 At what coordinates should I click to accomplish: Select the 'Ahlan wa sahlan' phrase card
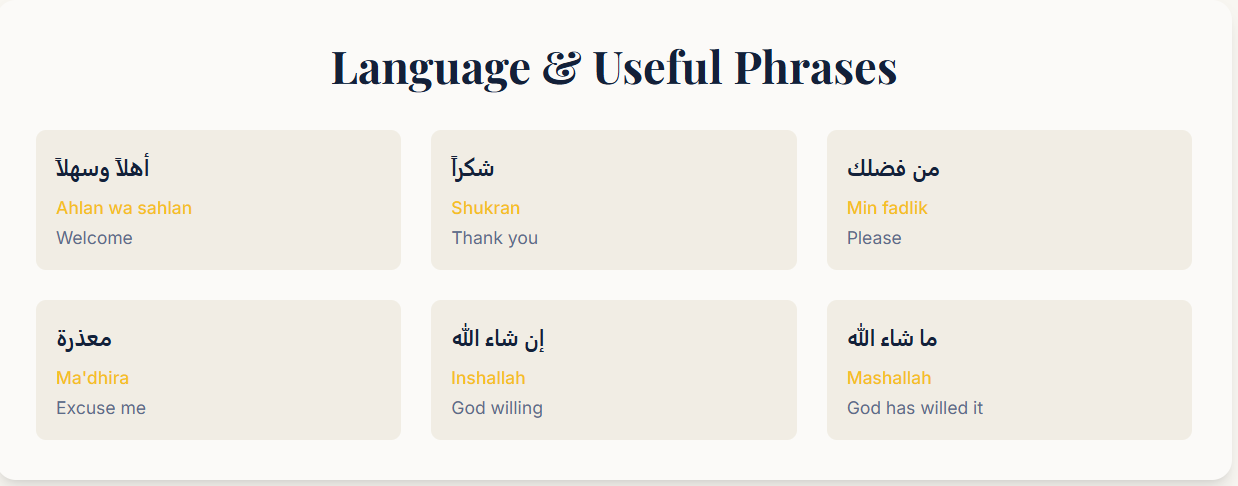(218, 200)
